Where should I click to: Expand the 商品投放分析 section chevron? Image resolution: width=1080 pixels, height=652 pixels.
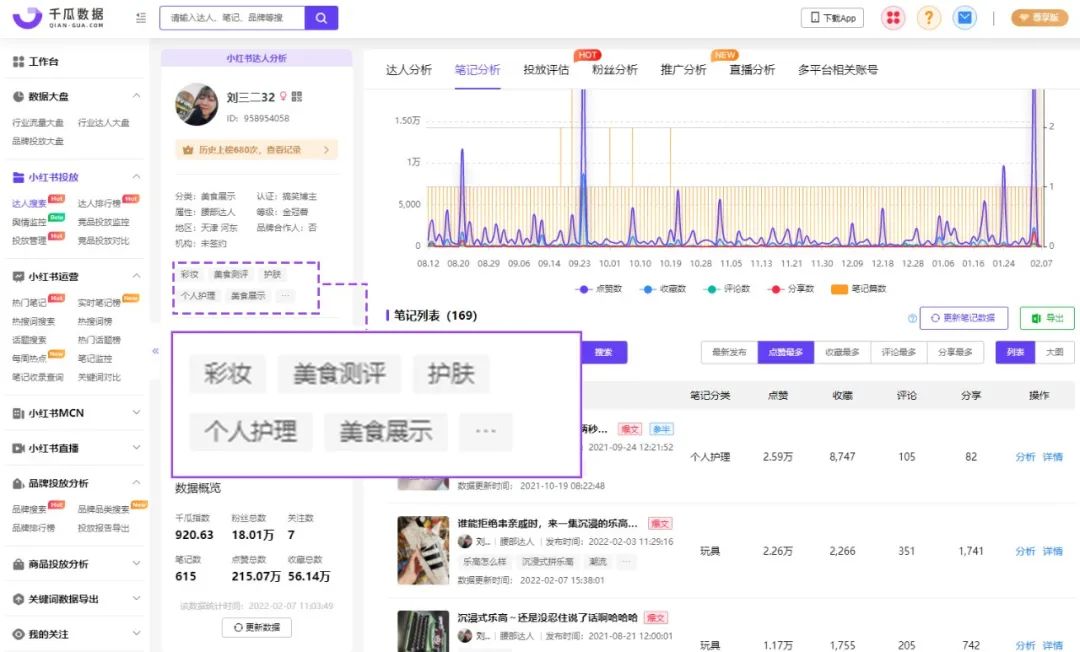coord(136,563)
